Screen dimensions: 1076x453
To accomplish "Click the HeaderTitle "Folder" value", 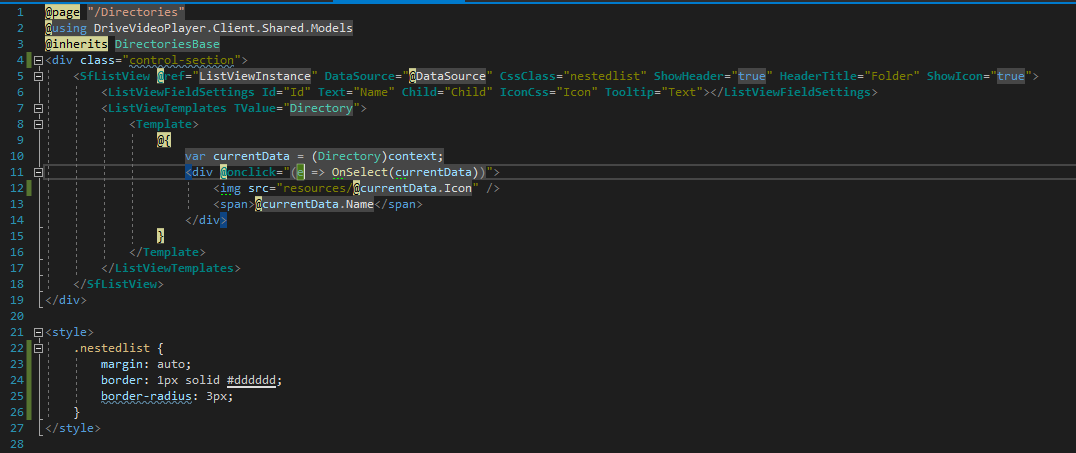I will 892,76.
